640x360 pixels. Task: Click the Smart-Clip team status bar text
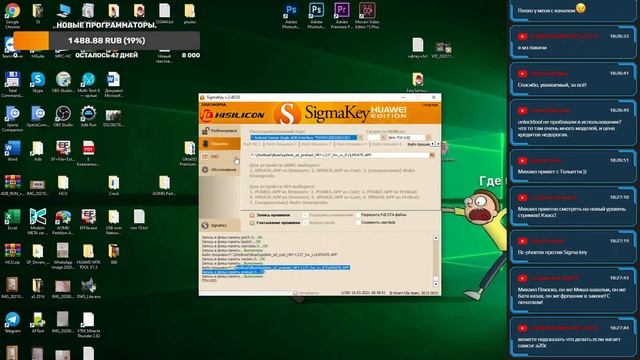point(414,293)
